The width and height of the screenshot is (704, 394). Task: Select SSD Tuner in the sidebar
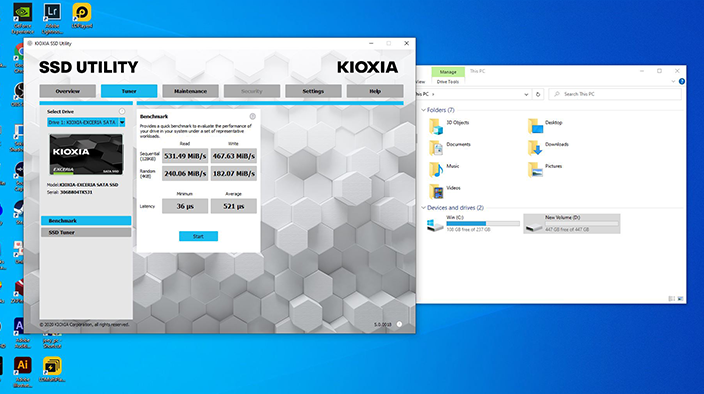[x=86, y=232]
